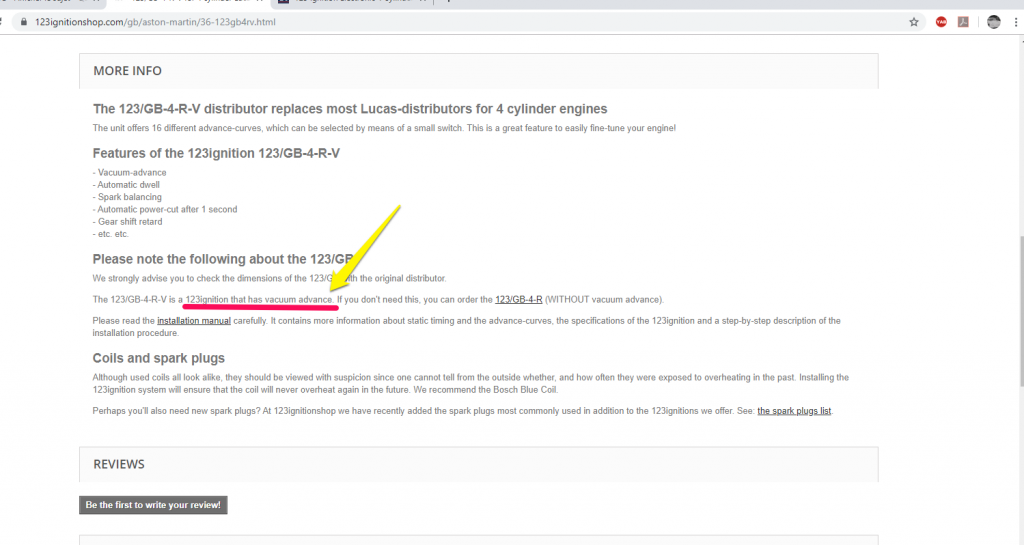
Task: Open the spark plugs list link
Action: pyautogui.click(x=794, y=411)
